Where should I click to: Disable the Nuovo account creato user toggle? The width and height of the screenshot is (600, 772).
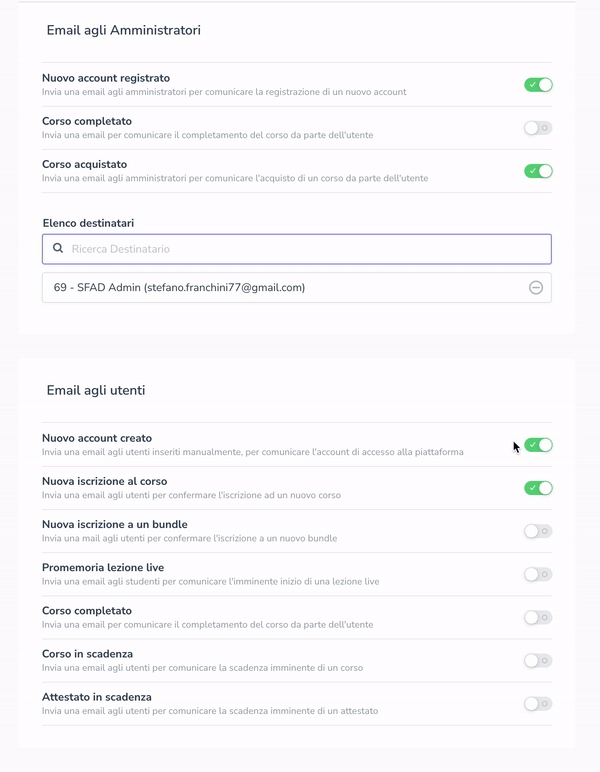[538, 445]
